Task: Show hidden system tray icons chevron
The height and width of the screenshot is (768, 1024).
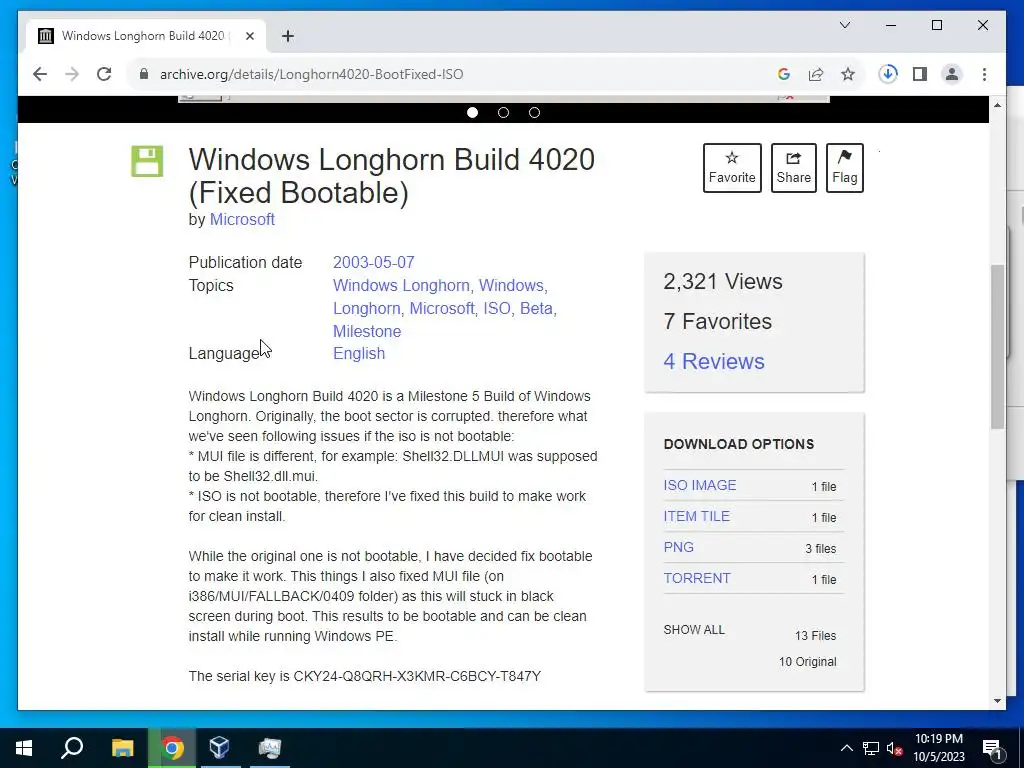Action: click(x=846, y=748)
